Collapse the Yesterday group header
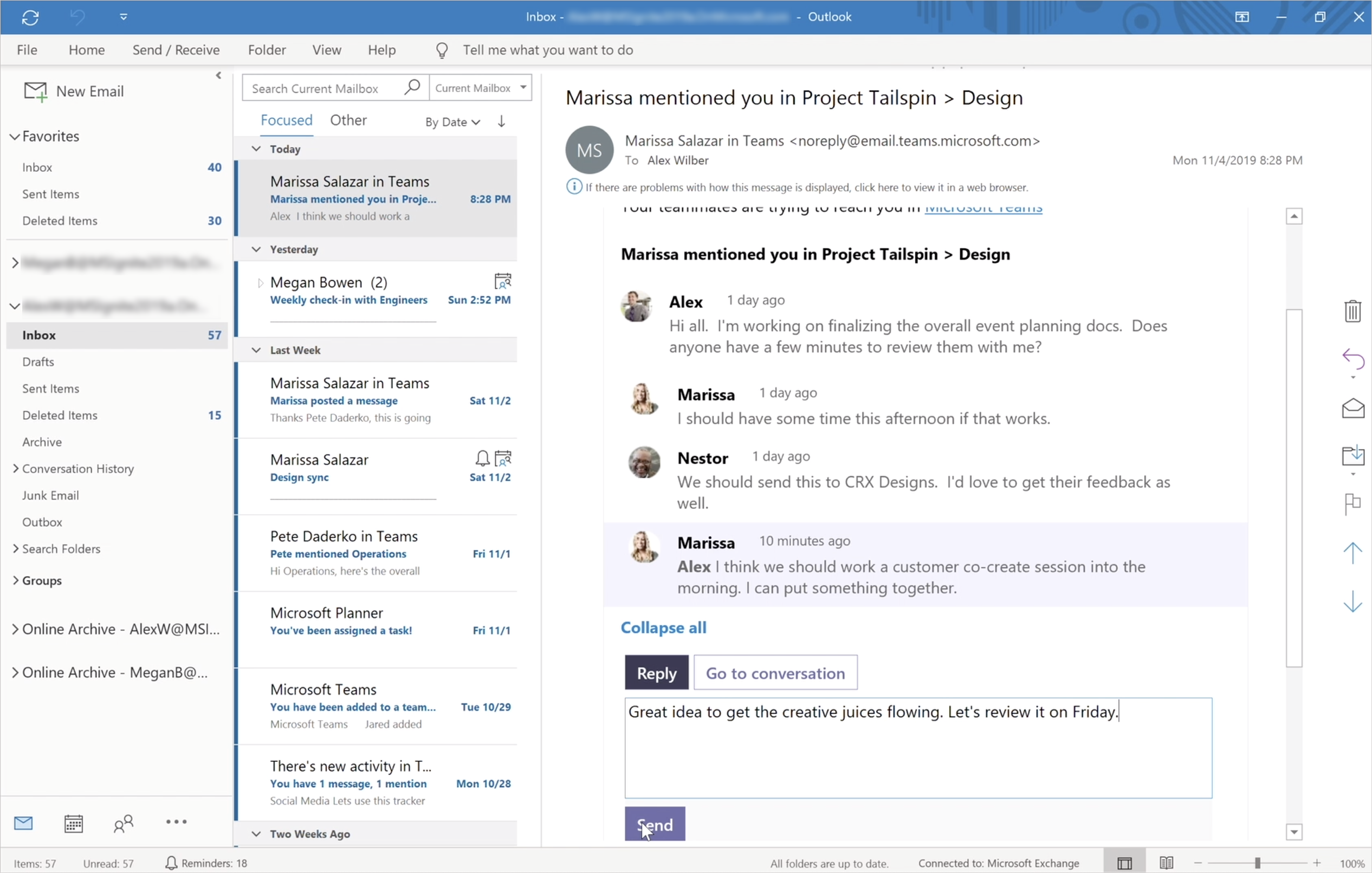The image size is (1372, 873). 256,249
